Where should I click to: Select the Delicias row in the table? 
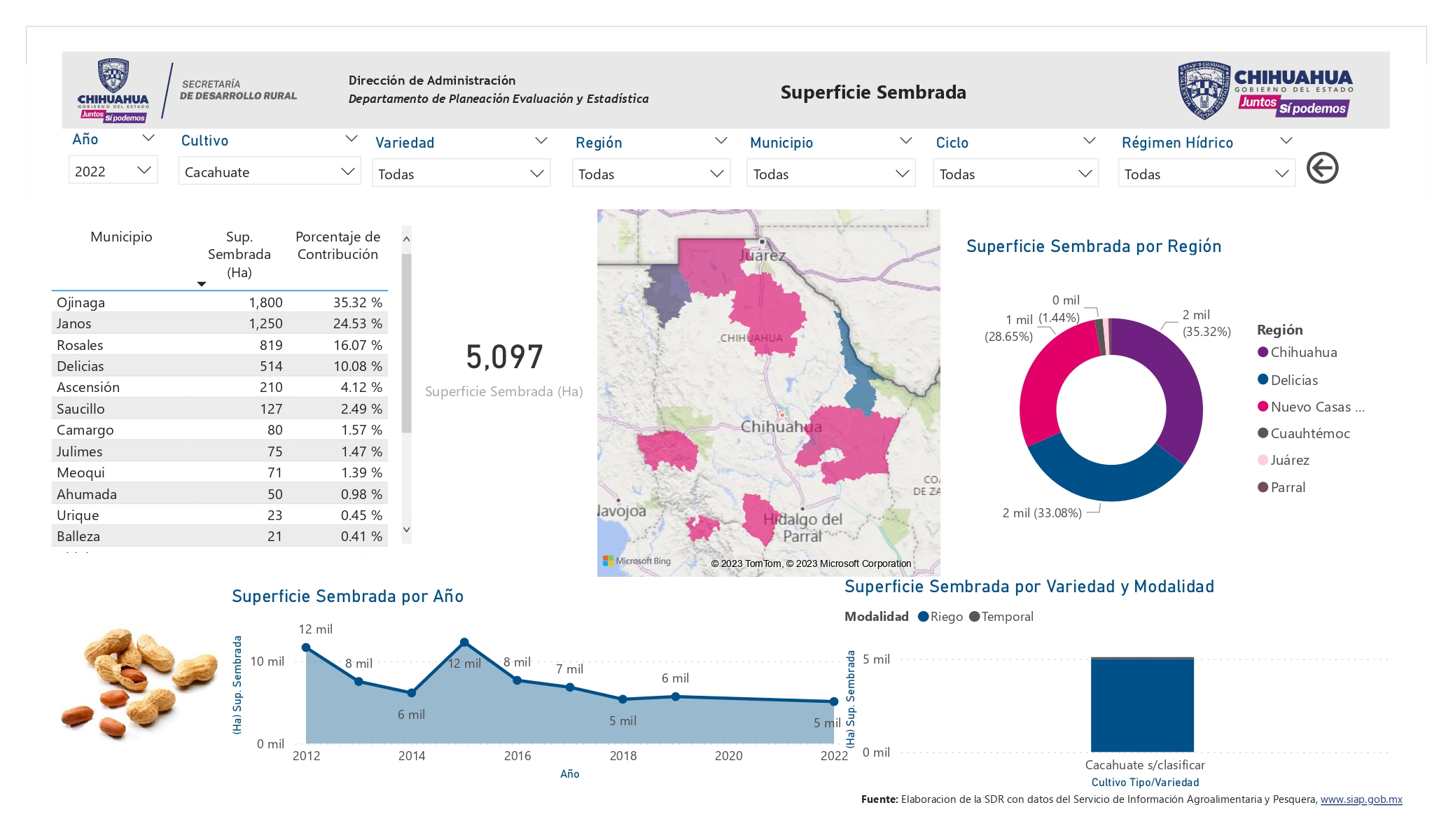point(219,366)
